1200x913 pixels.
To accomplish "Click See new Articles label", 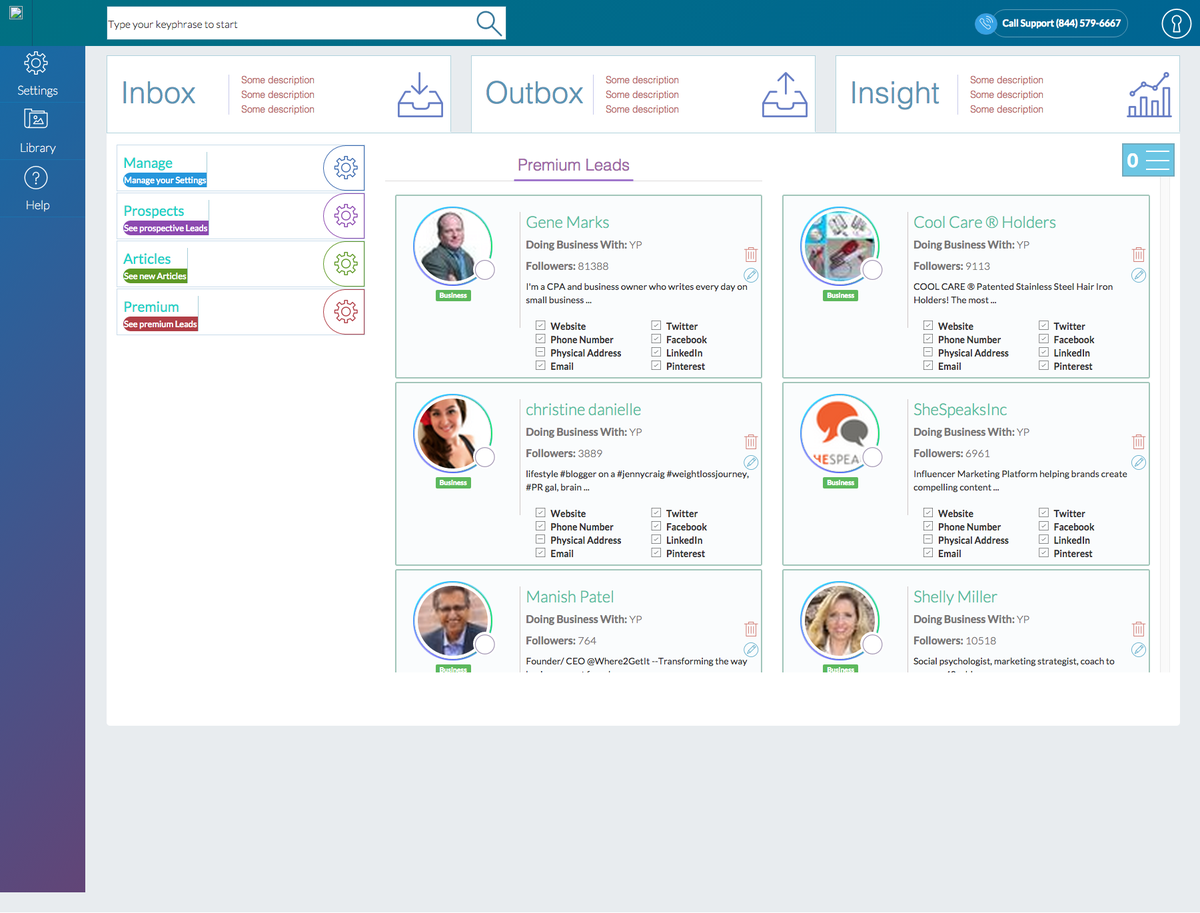I will coord(155,276).
